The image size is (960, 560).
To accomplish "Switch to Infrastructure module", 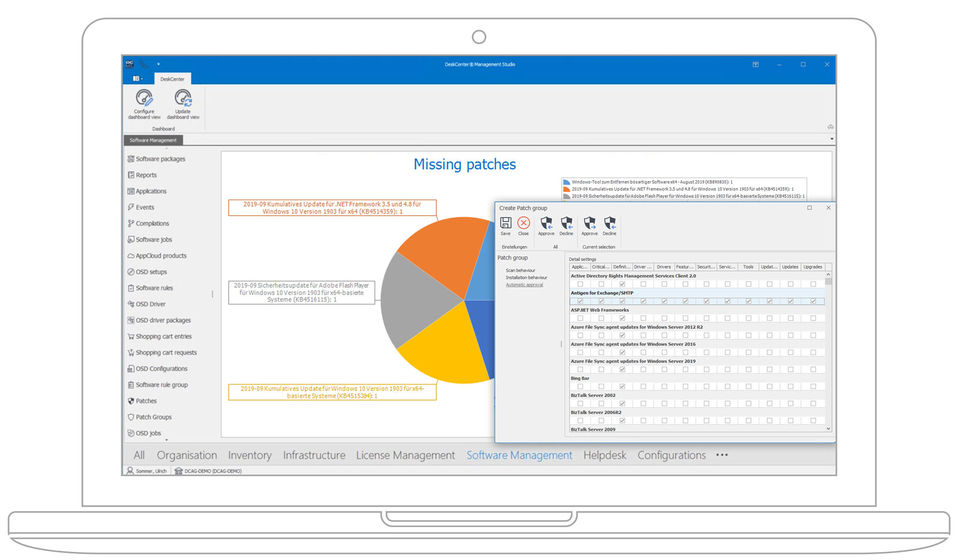I will [x=314, y=455].
